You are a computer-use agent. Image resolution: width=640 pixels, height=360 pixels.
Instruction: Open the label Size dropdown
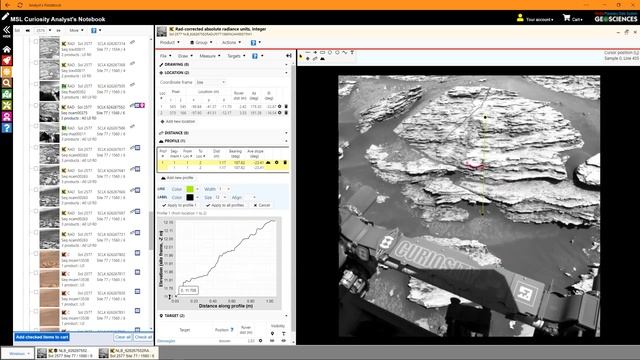[x=220, y=197]
